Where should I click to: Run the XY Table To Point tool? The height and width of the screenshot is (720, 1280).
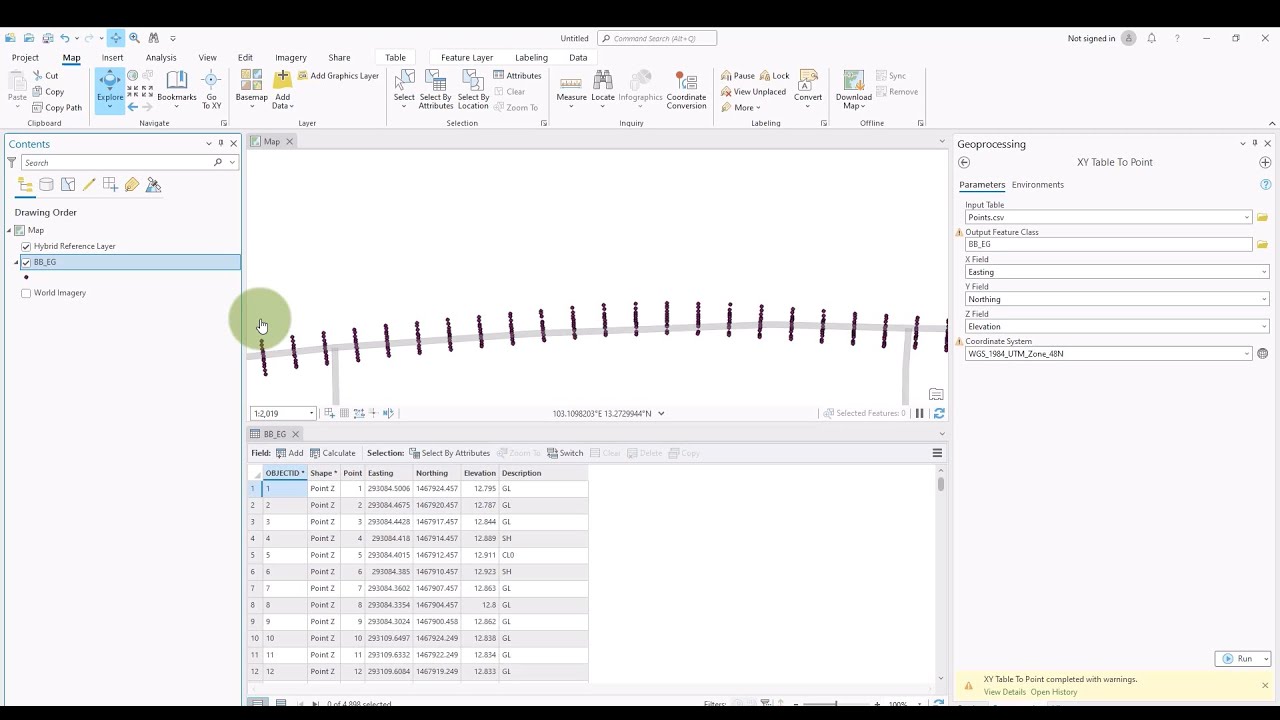click(1238, 659)
